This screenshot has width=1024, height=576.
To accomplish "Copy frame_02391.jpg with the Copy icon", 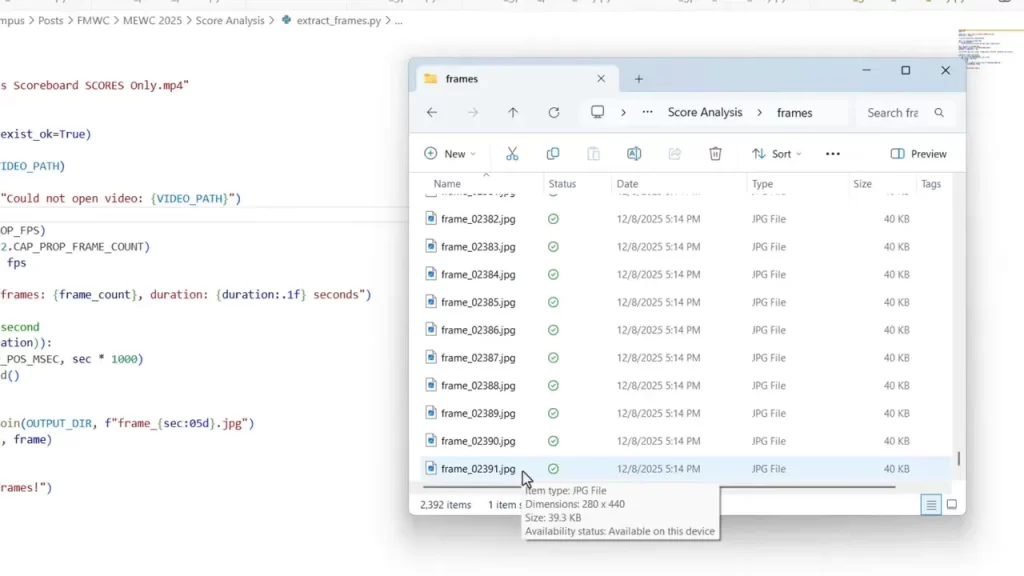I will coord(553,153).
